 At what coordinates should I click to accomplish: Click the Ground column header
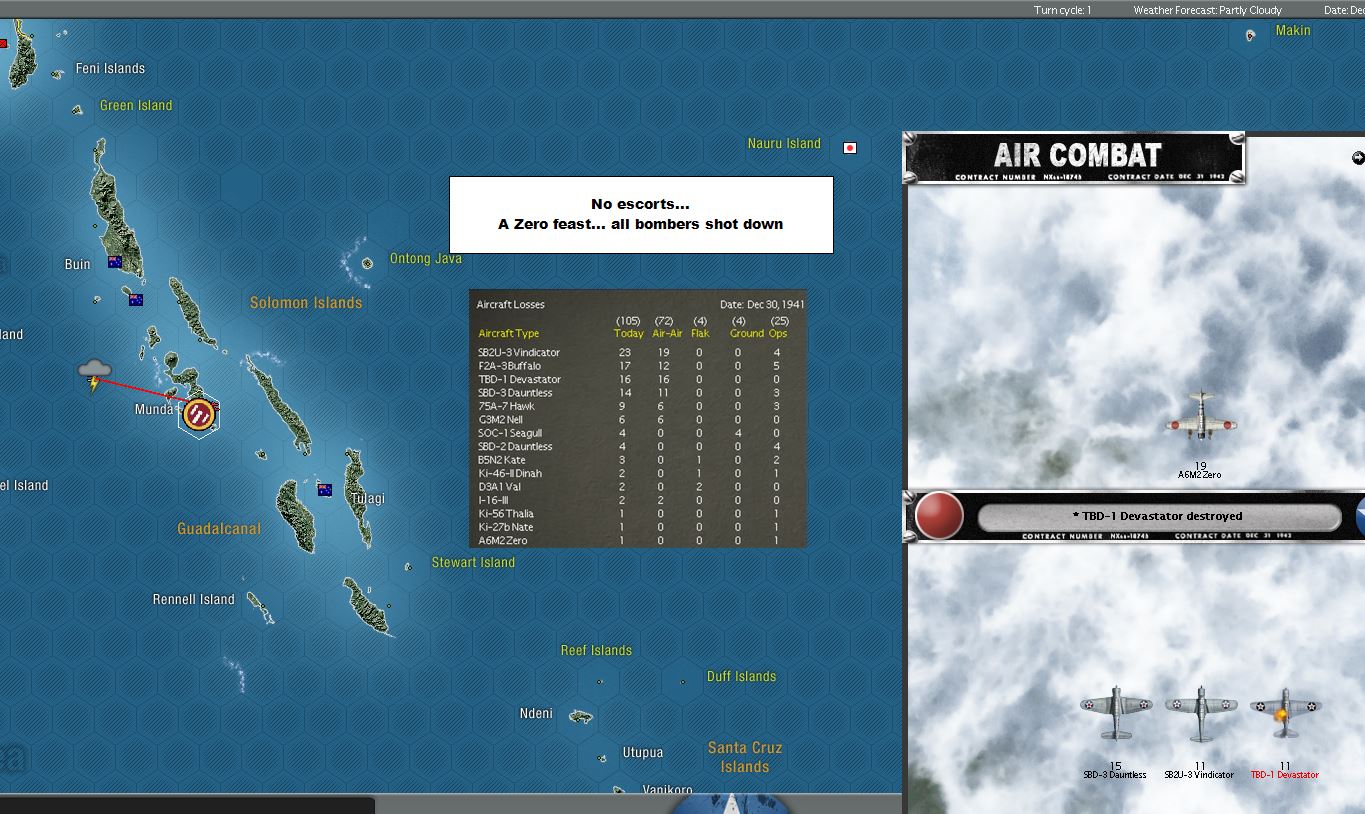(747, 333)
